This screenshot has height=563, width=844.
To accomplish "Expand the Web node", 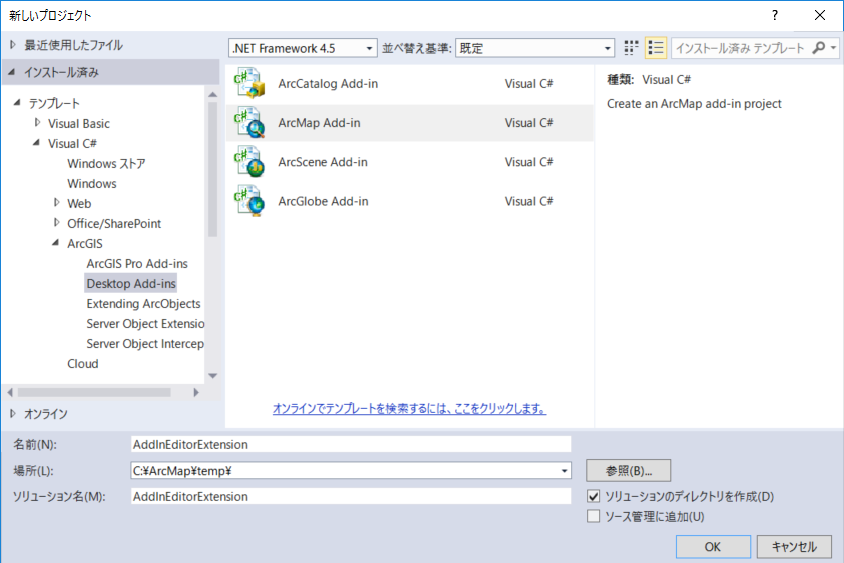I will 57,203.
